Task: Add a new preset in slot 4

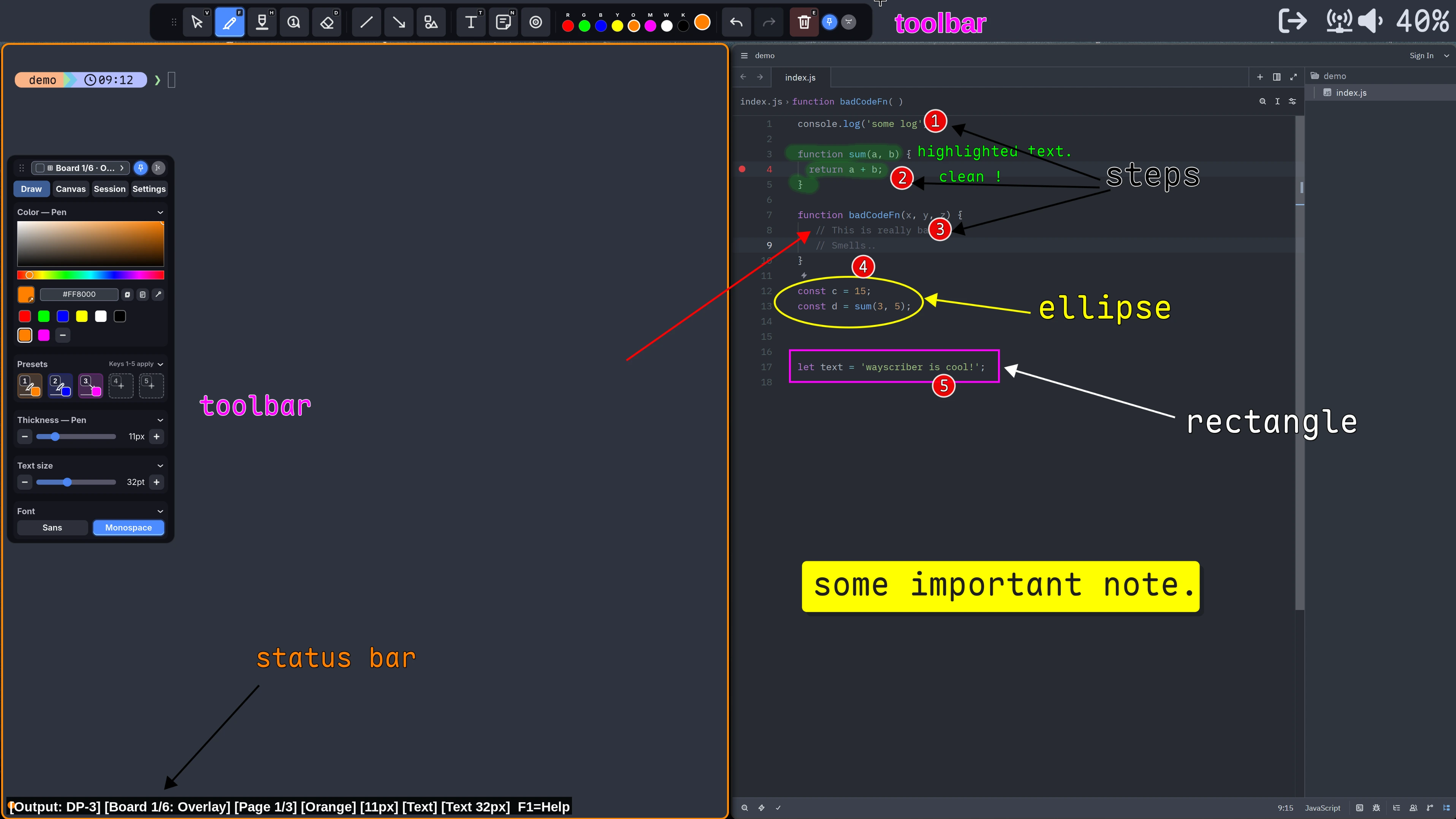Action: coord(120,386)
